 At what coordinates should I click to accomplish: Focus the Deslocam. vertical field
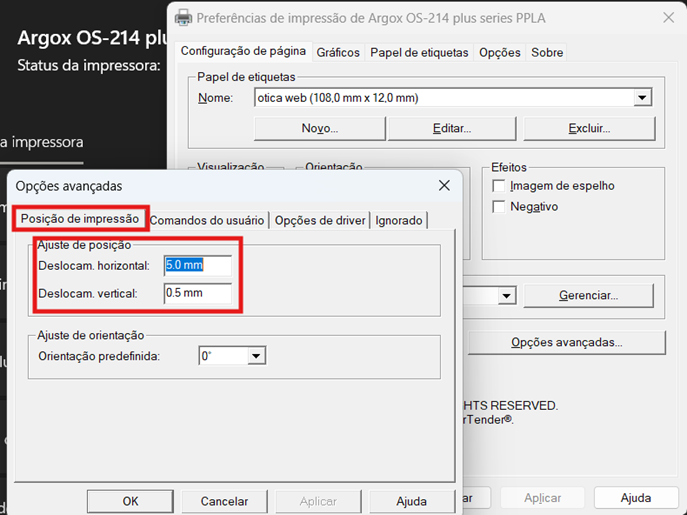[198, 293]
